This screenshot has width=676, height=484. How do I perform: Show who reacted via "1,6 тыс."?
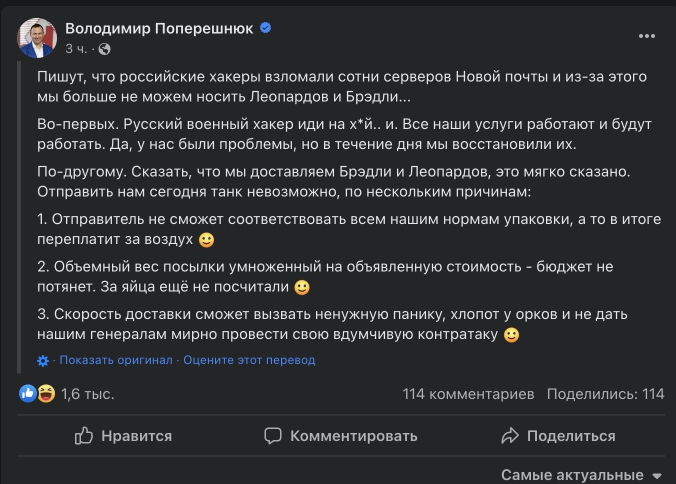[x=87, y=394]
